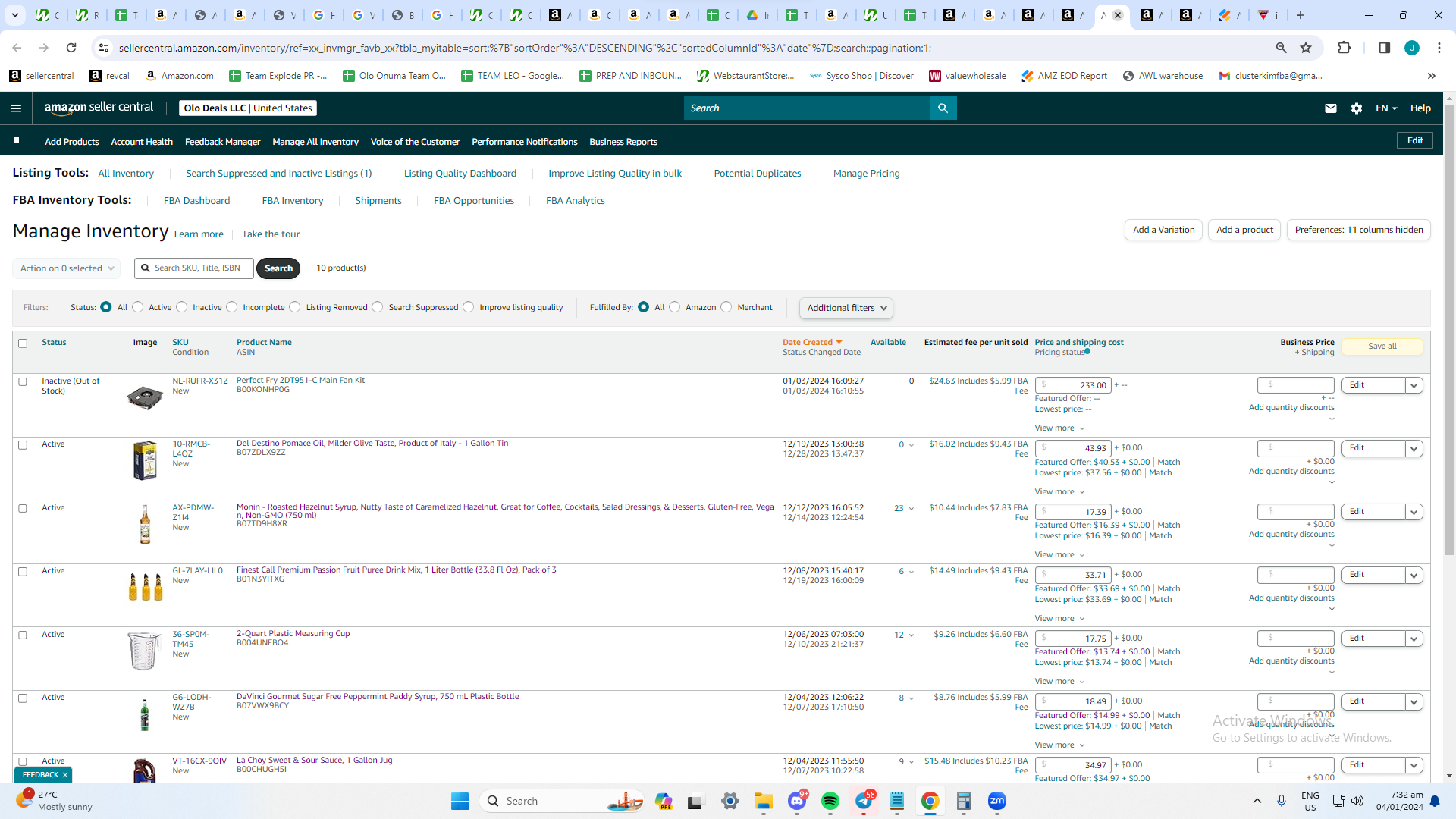Viewport: 1456px width, 819px height.
Task: Open Feedback Manager
Action: tap(222, 142)
